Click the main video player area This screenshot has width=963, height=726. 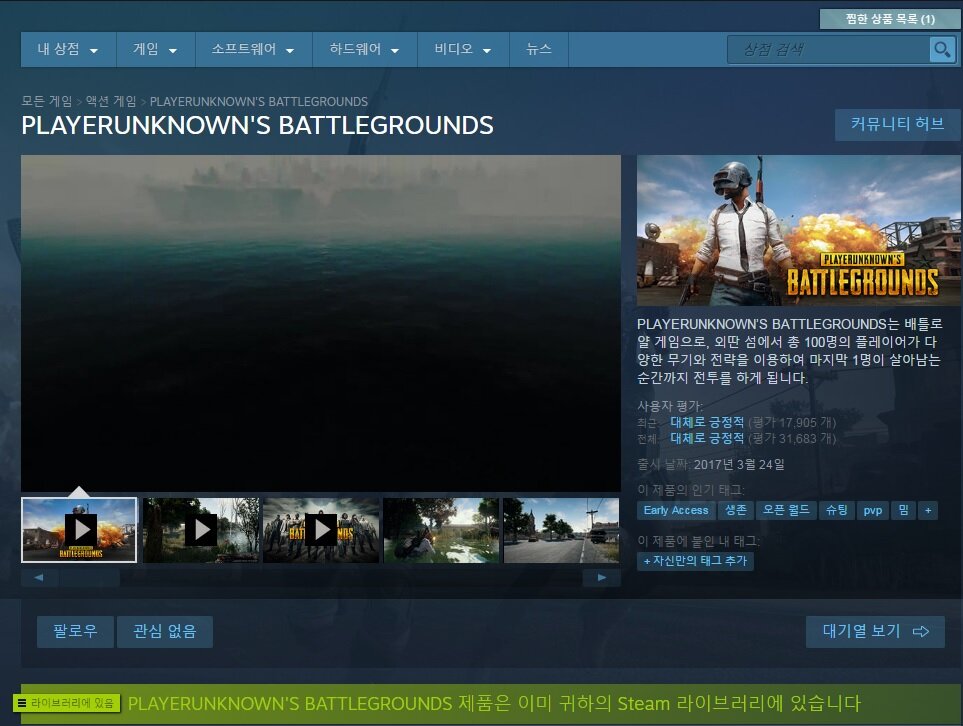(321, 323)
